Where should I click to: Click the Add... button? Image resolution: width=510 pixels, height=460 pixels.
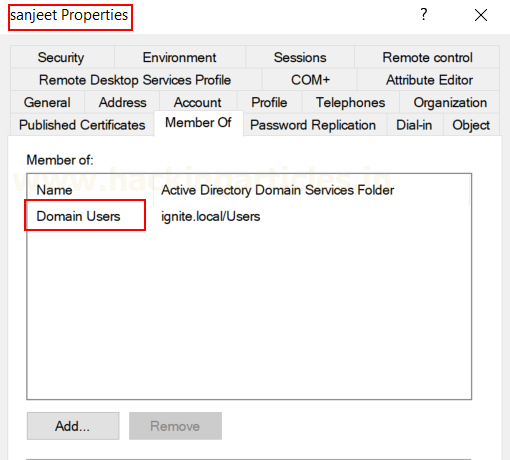tap(73, 426)
